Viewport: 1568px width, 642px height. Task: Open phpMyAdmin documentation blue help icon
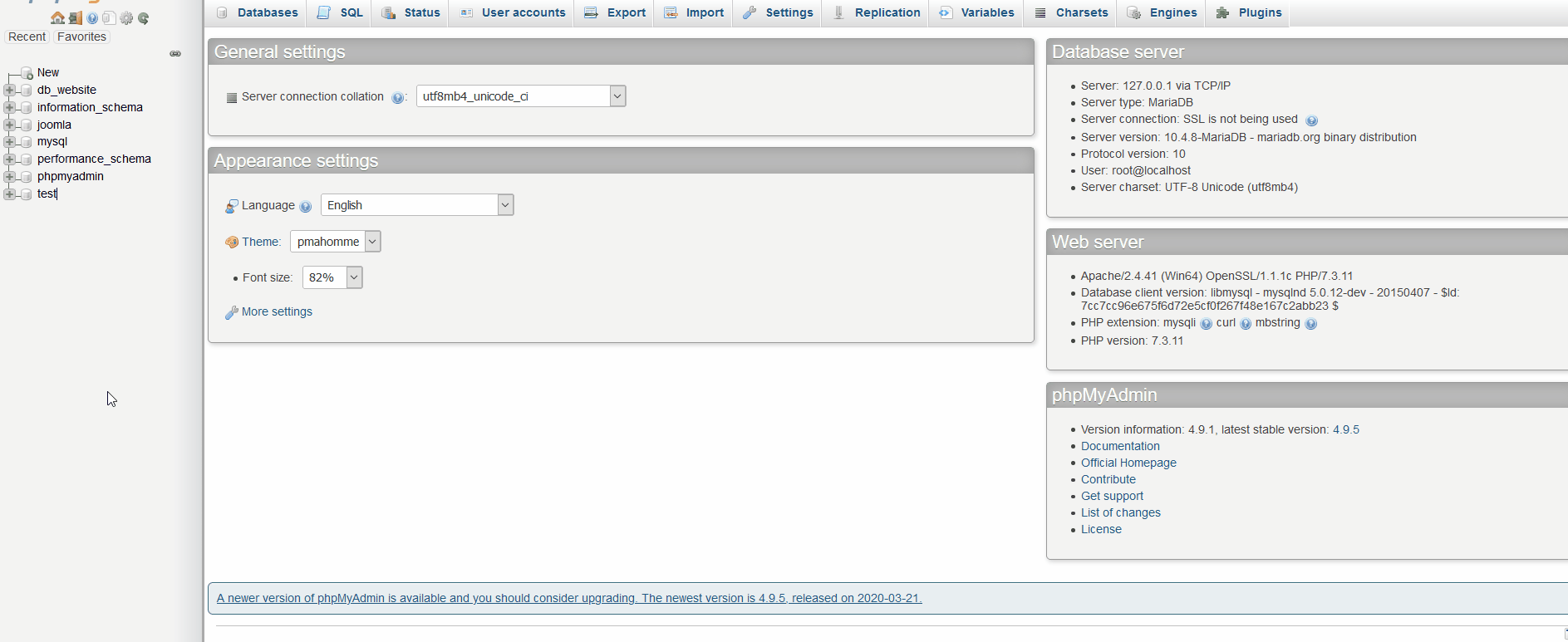click(x=92, y=18)
